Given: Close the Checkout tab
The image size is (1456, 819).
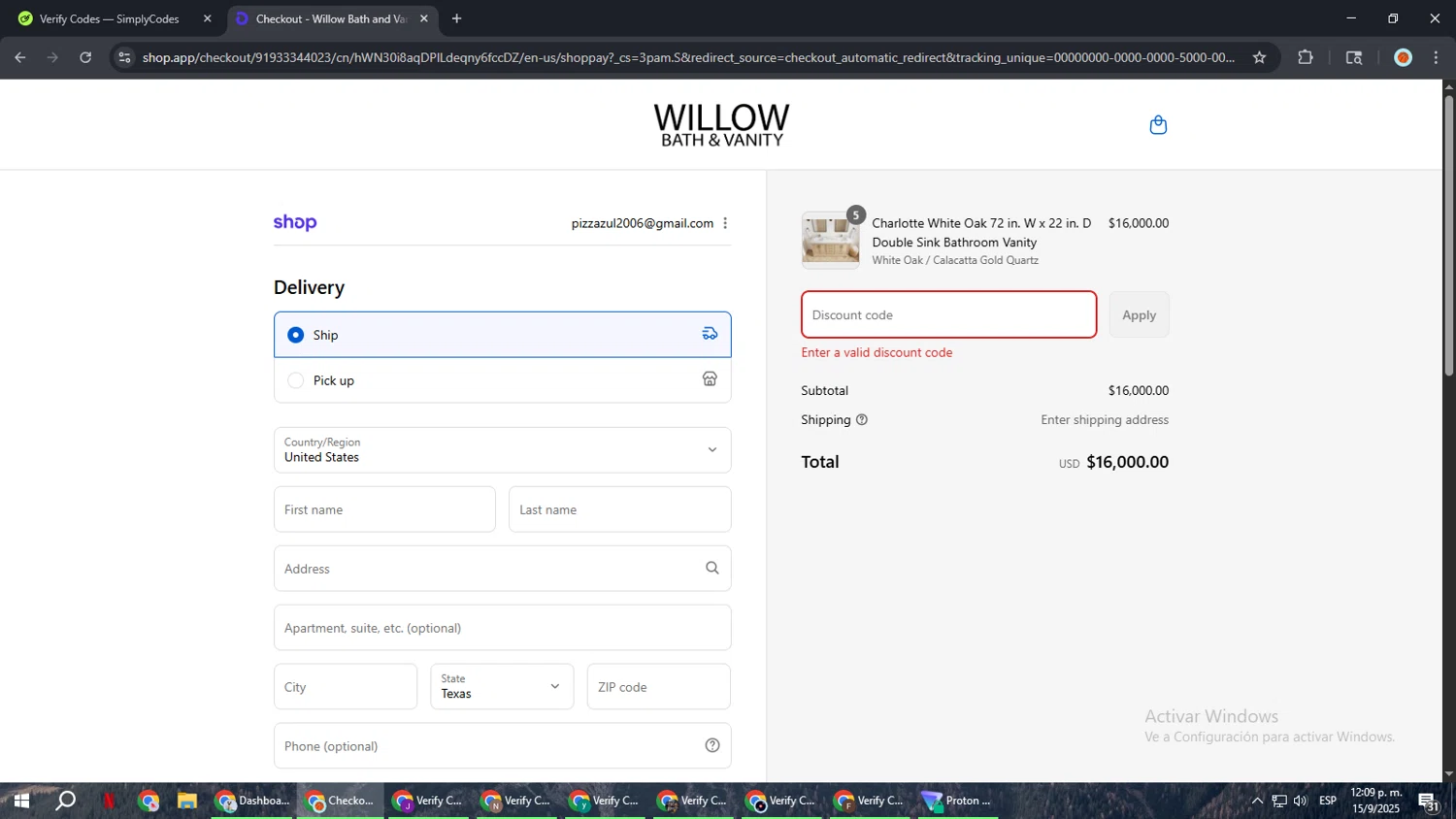Looking at the screenshot, I should [424, 18].
